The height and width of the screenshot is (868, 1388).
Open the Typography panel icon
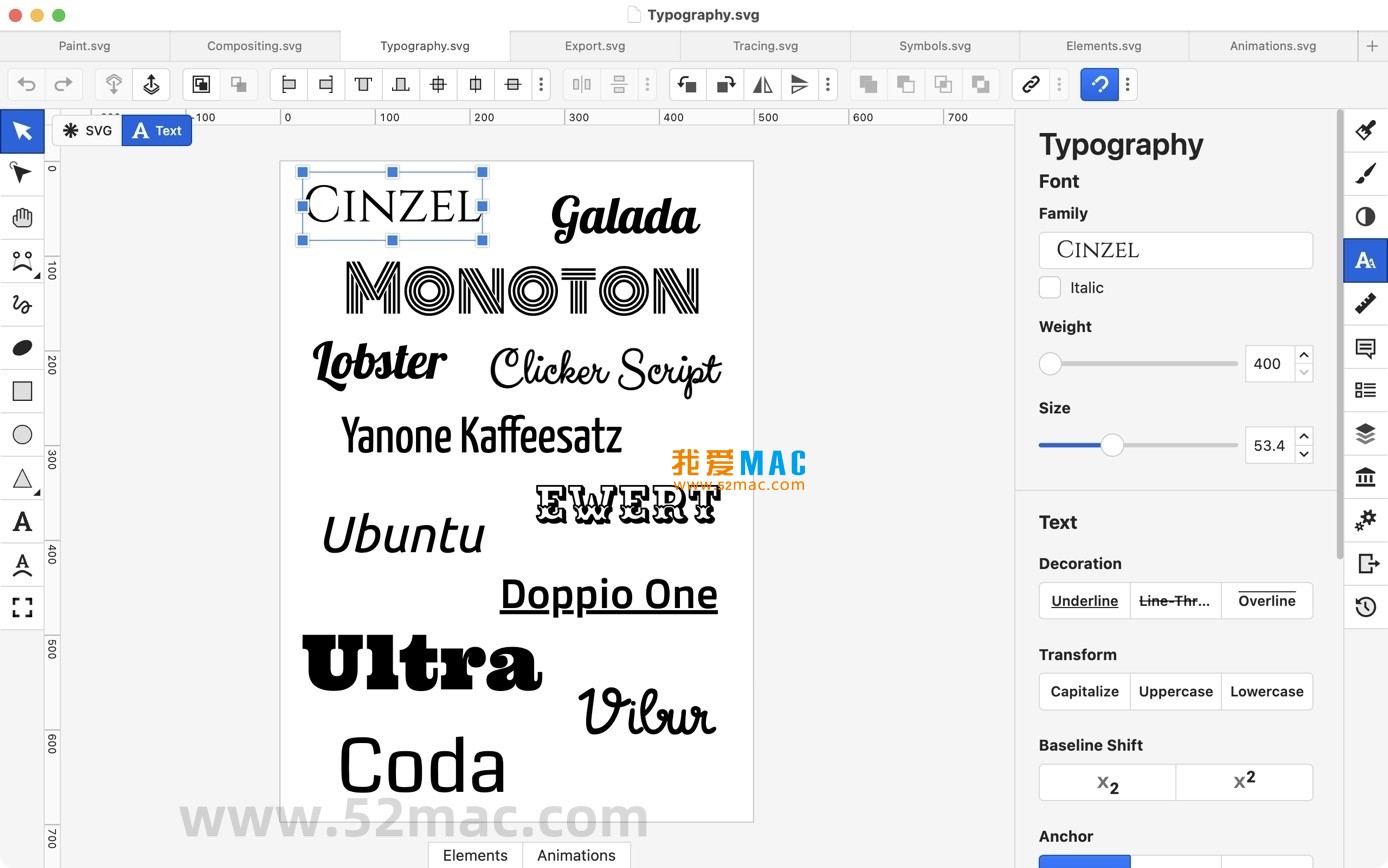point(1365,261)
